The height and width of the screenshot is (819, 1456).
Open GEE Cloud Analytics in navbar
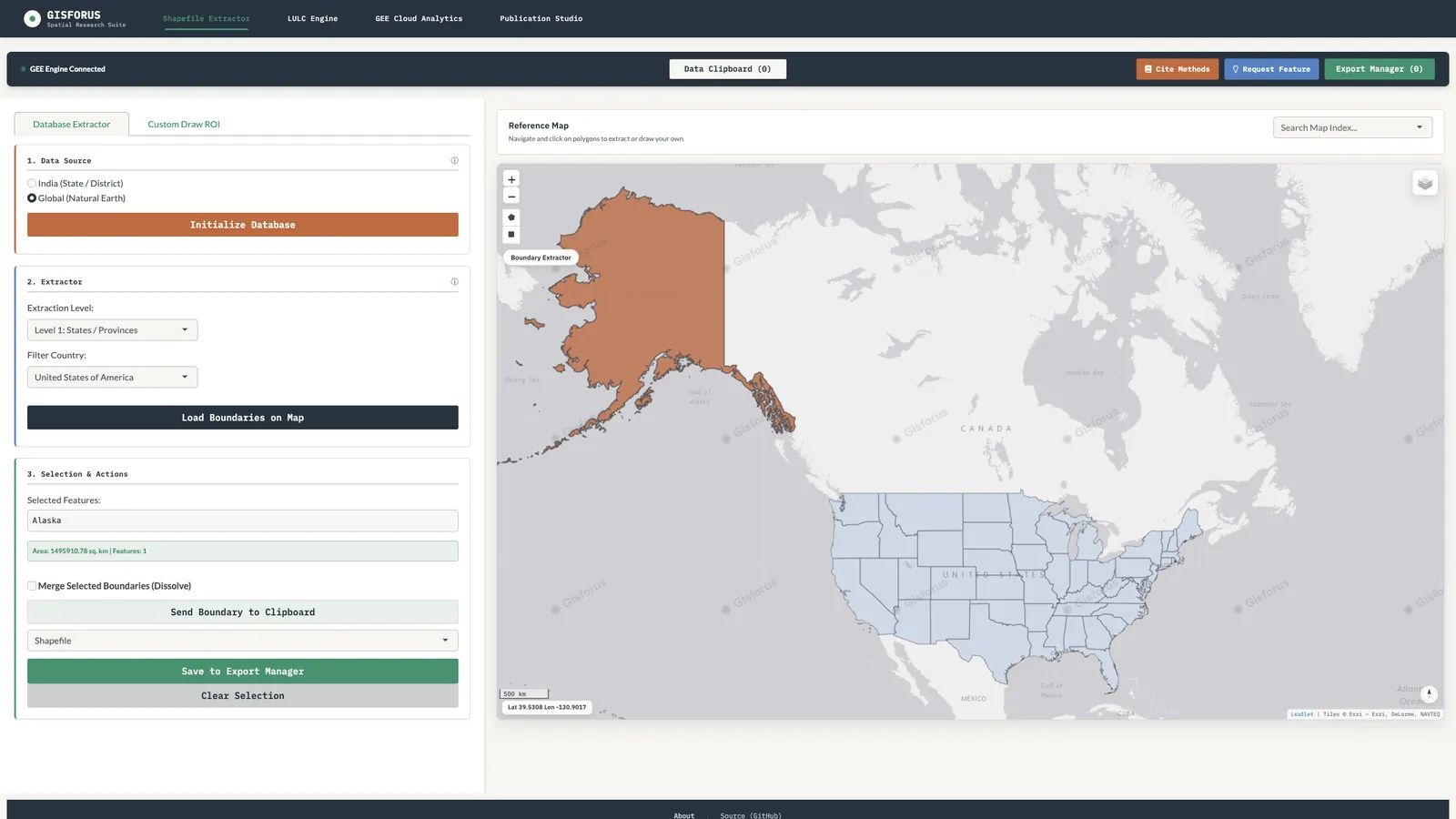pos(419,18)
